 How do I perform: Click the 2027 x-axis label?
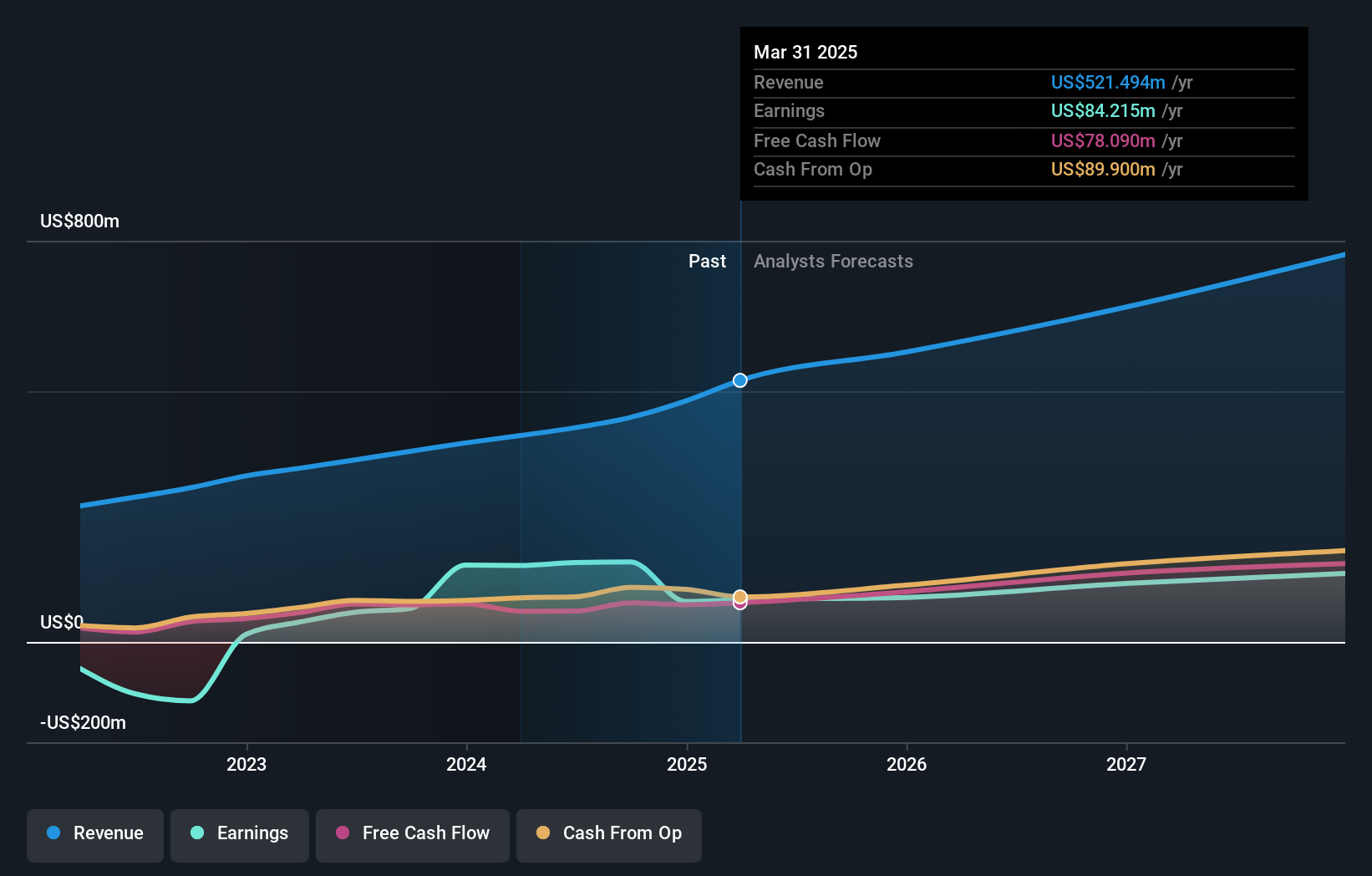click(x=1126, y=764)
